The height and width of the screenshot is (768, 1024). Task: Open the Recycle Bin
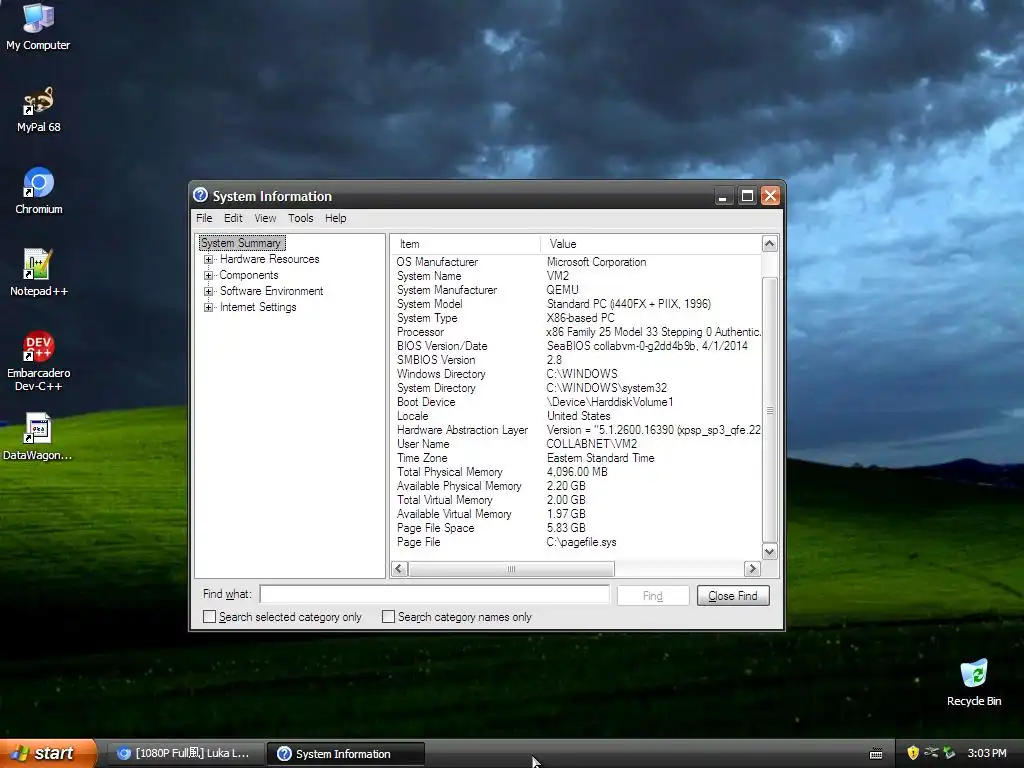pos(974,683)
